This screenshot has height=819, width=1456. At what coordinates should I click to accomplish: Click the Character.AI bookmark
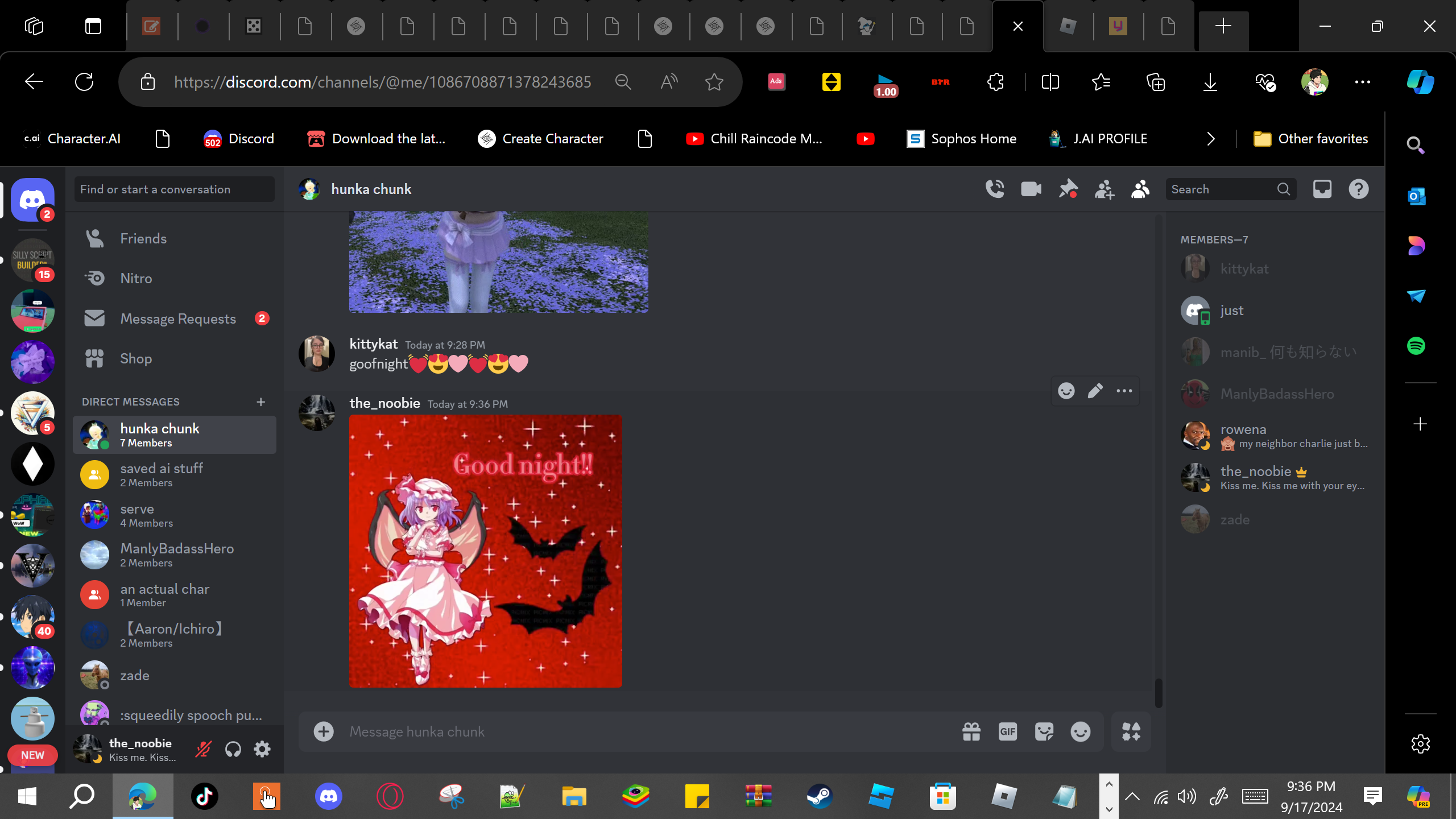click(73, 139)
